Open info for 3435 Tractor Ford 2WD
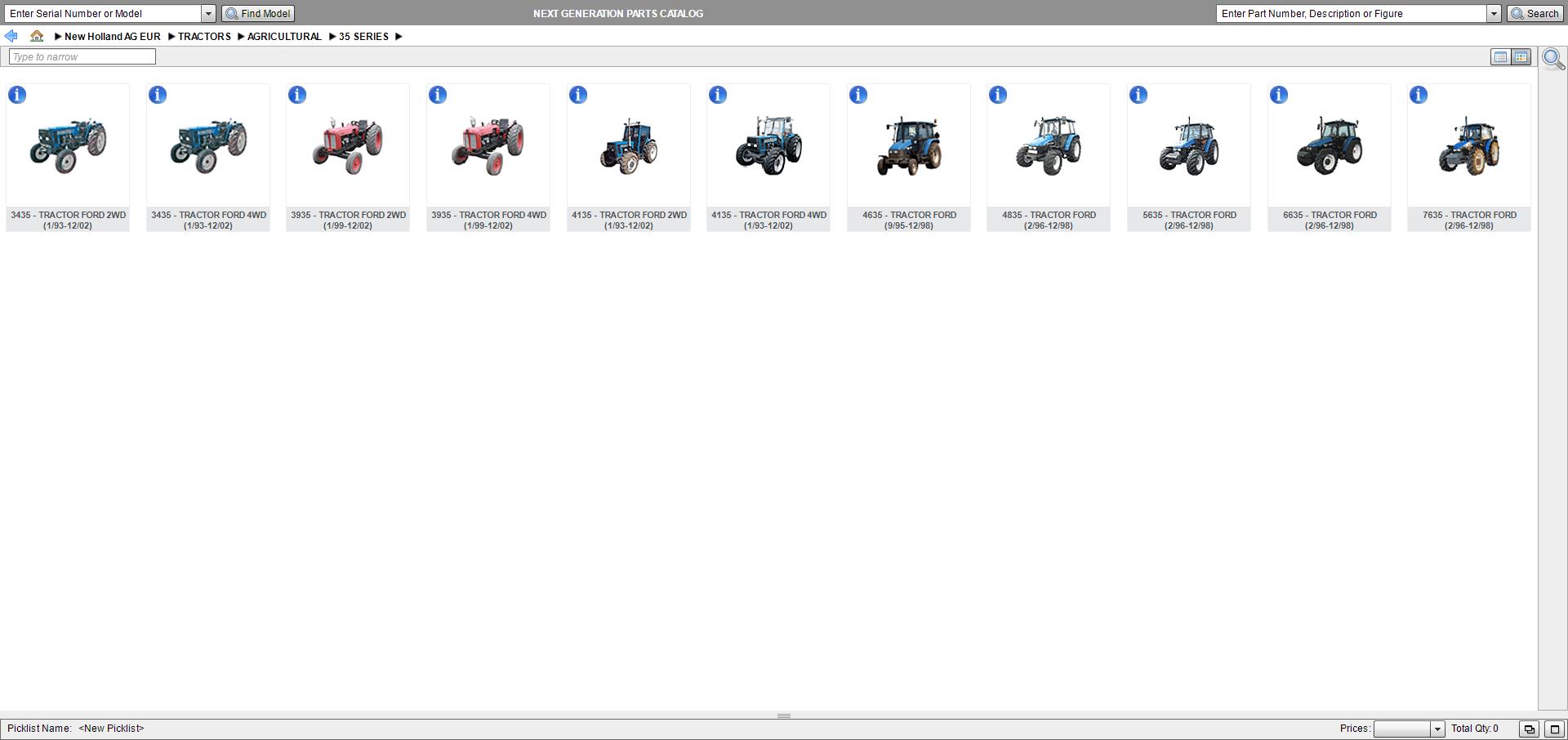 [17, 95]
